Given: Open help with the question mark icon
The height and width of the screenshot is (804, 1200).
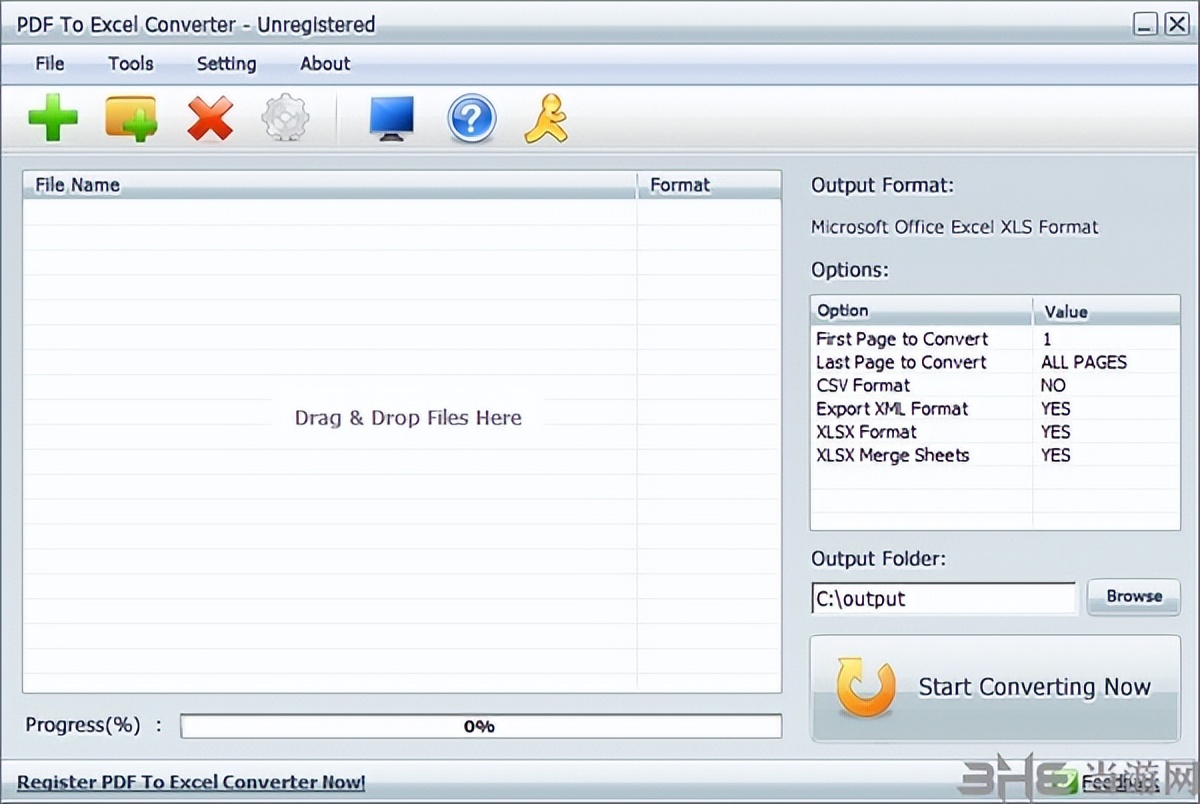Looking at the screenshot, I should pyautogui.click(x=471, y=118).
